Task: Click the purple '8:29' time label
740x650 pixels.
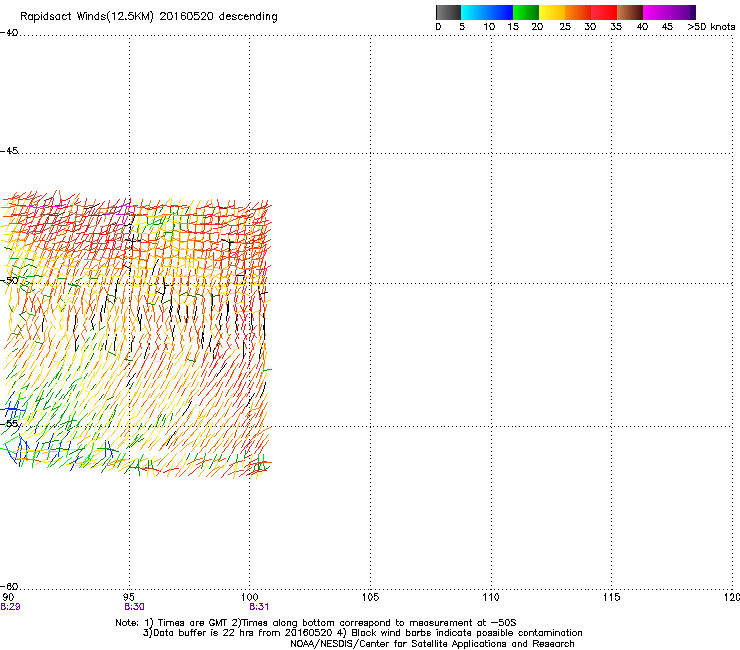Action: 10,607
